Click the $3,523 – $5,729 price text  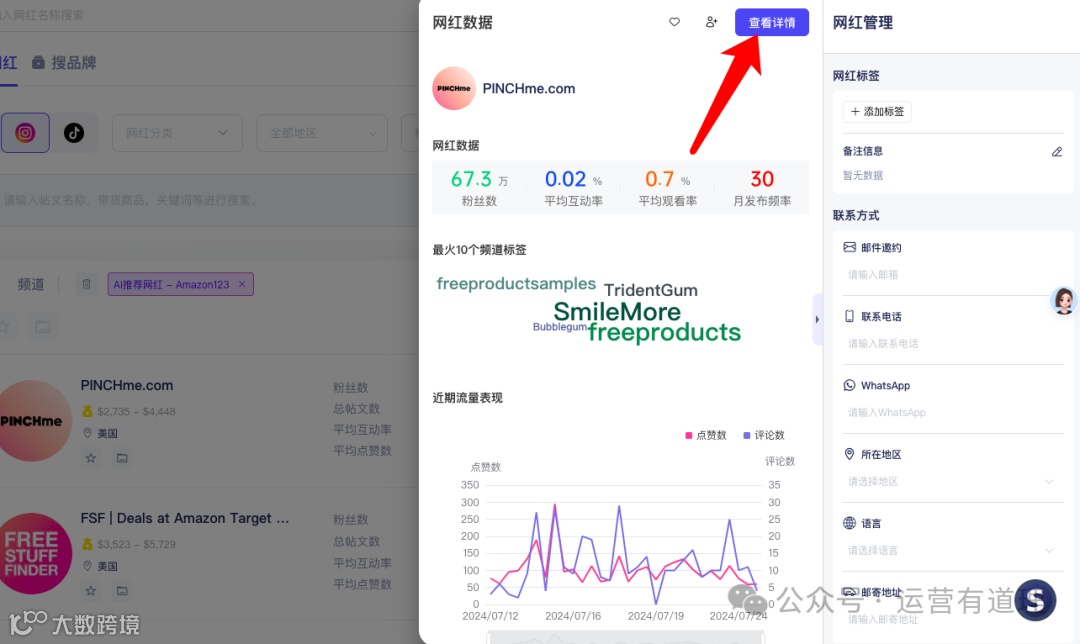point(136,544)
